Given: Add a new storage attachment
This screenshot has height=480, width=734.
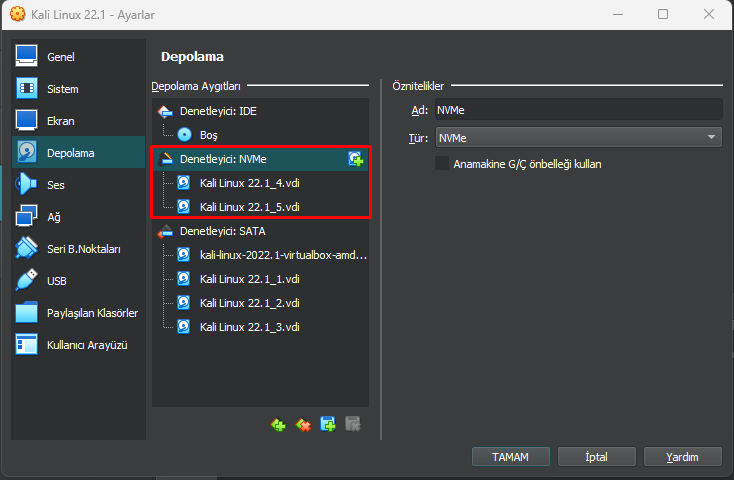Looking at the screenshot, I should pyautogui.click(x=328, y=424).
